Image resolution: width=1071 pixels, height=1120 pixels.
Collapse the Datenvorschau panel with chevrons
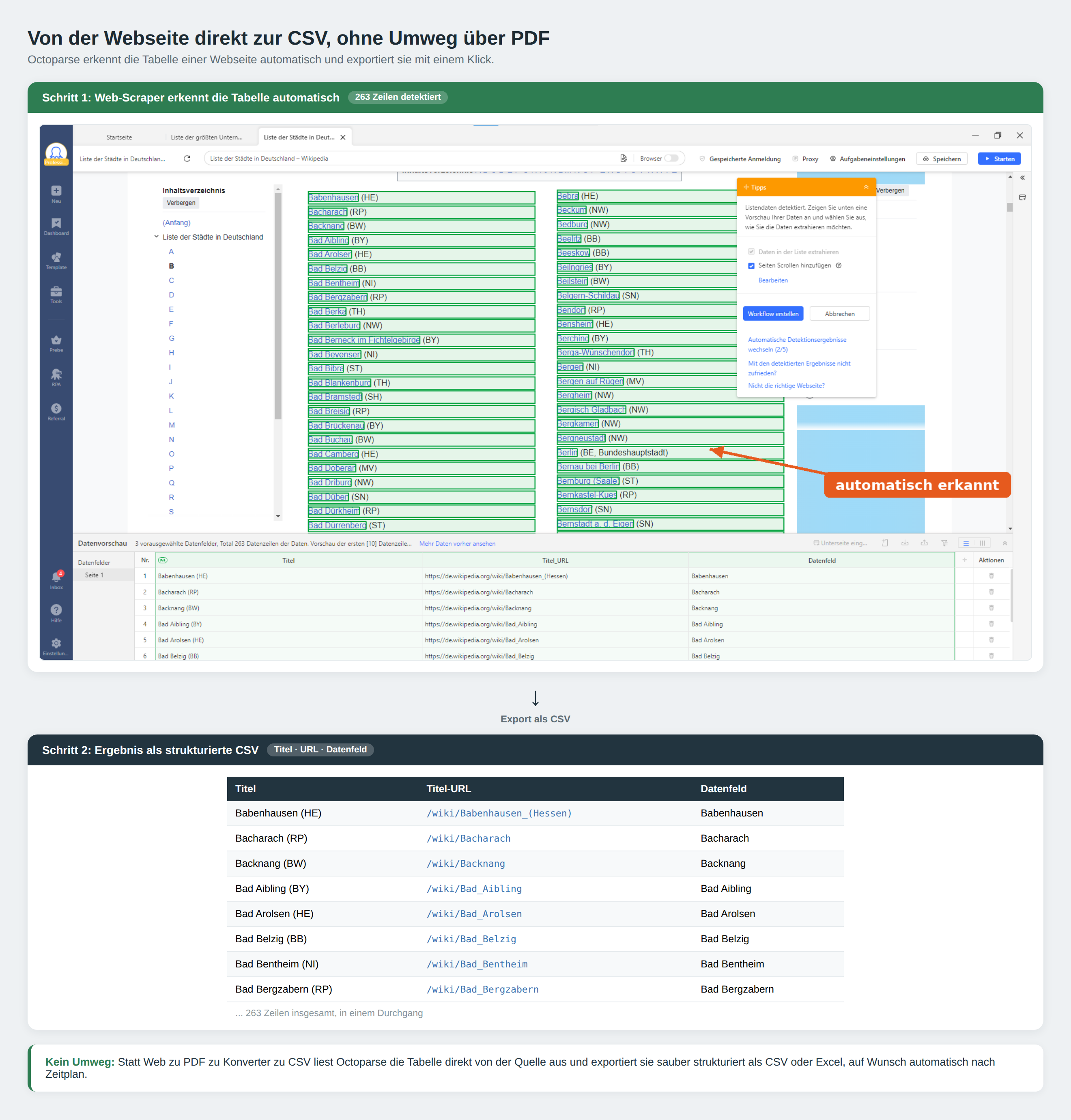[x=1005, y=543]
